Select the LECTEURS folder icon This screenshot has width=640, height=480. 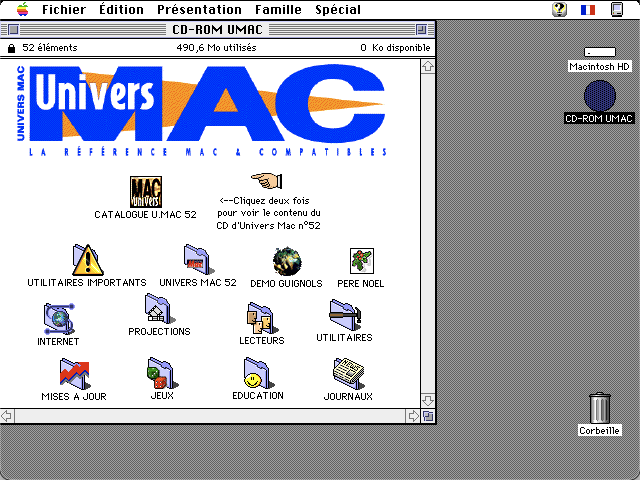[x=262, y=318]
